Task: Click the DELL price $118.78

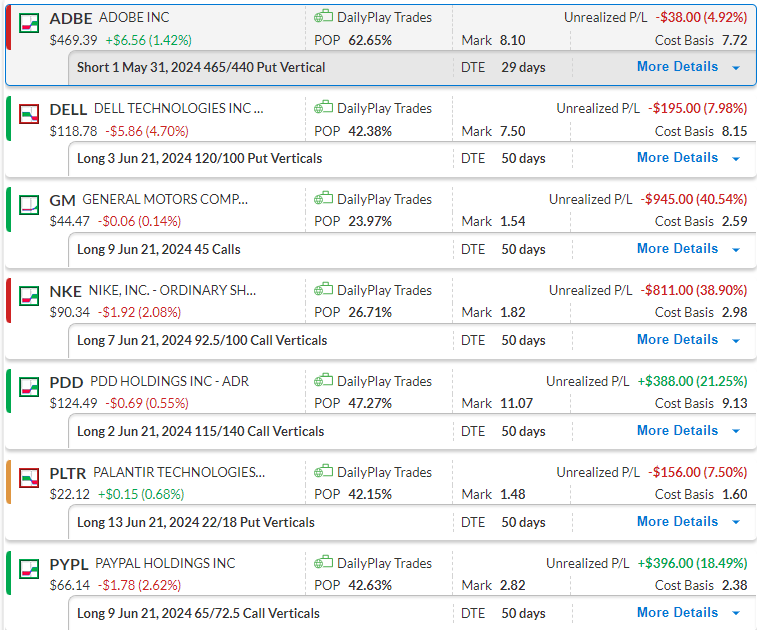Action: tap(73, 131)
